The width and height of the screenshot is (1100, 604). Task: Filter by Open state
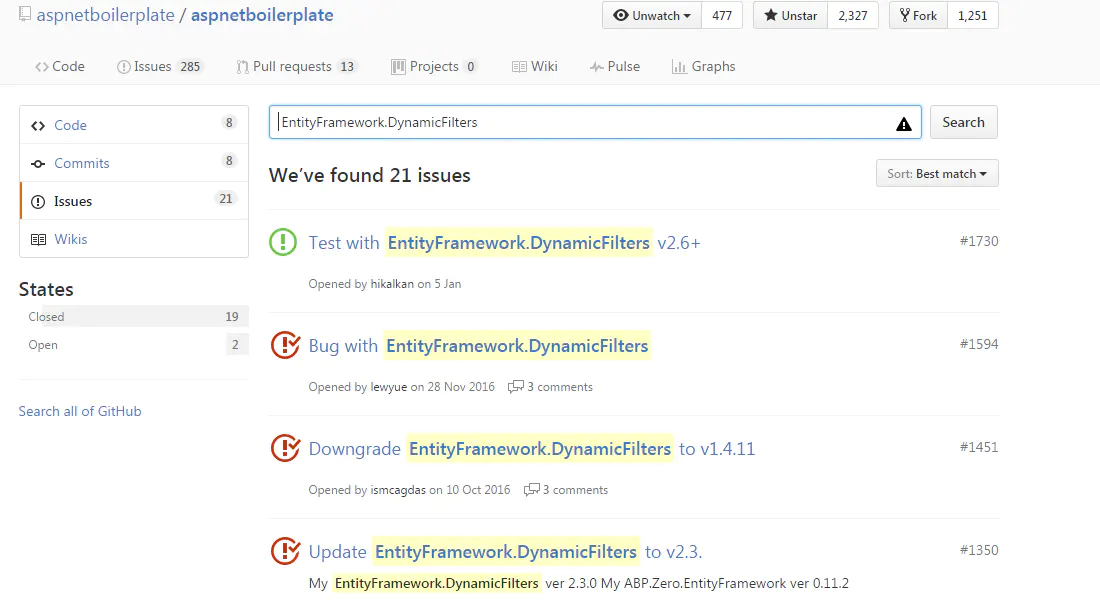(x=133, y=344)
